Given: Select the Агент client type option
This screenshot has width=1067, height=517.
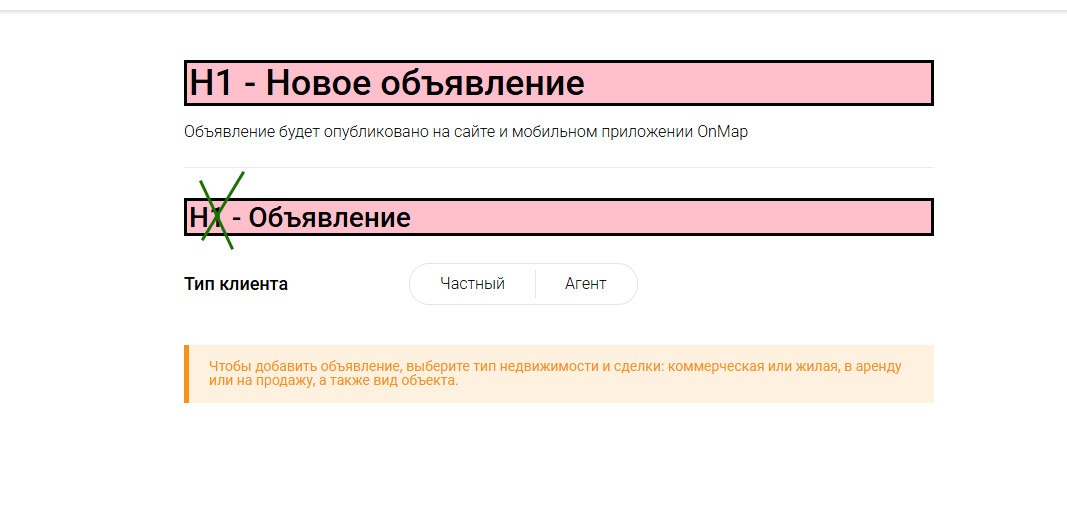Looking at the screenshot, I should pos(586,284).
